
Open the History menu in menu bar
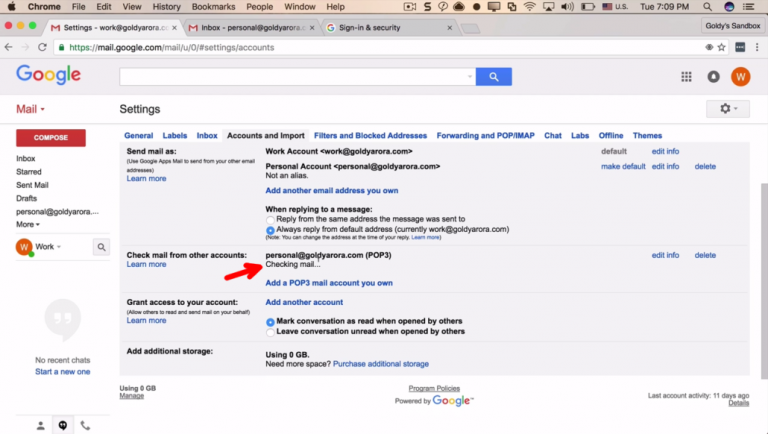click(166, 7)
